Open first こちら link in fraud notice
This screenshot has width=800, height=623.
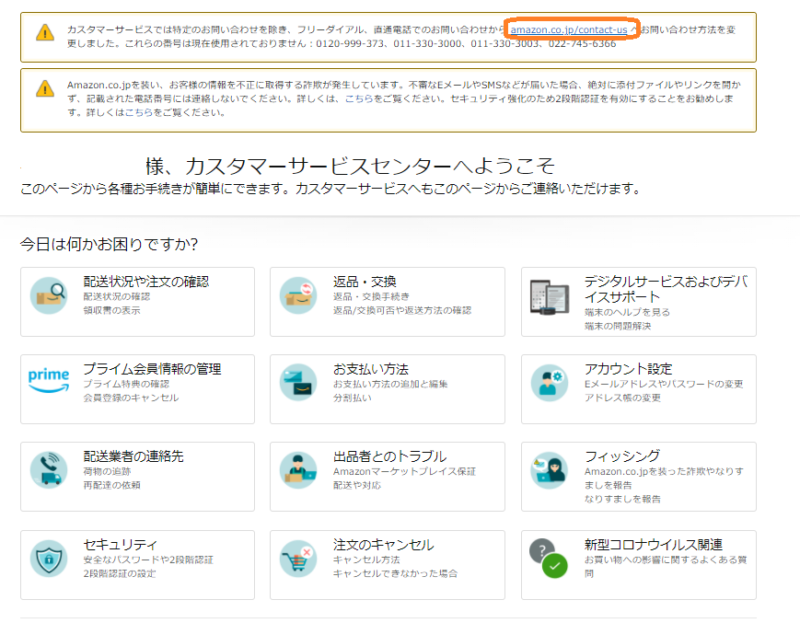pyautogui.click(x=359, y=98)
